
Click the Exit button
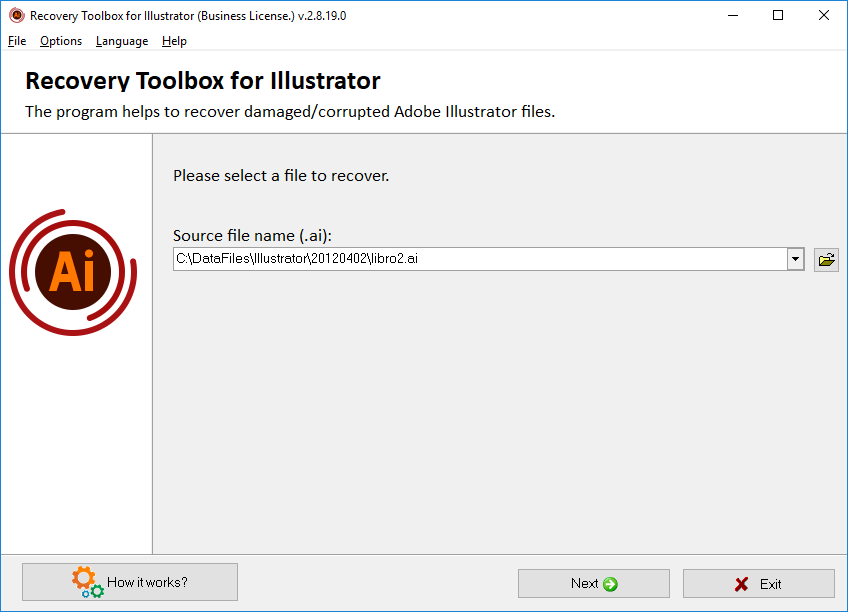[x=758, y=583]
